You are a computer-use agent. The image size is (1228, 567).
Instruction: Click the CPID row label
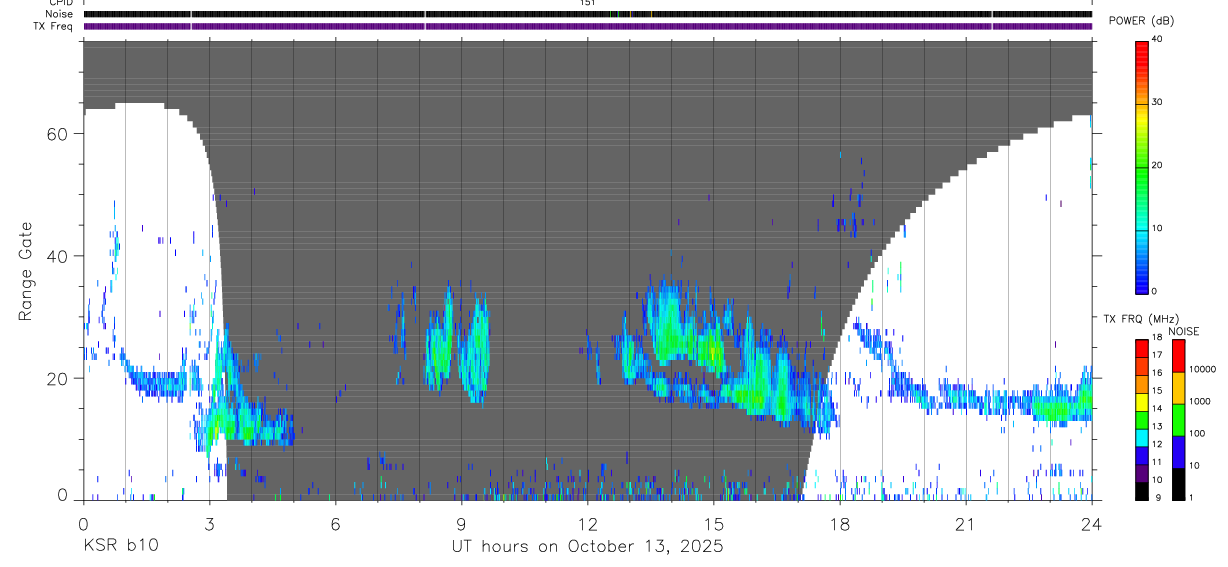tap(59, 3)
